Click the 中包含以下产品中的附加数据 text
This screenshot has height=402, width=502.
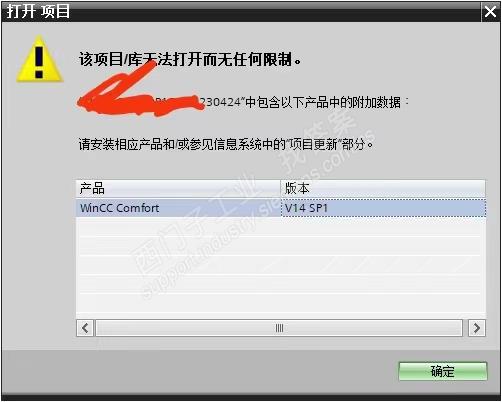click(x=322, y=102)
